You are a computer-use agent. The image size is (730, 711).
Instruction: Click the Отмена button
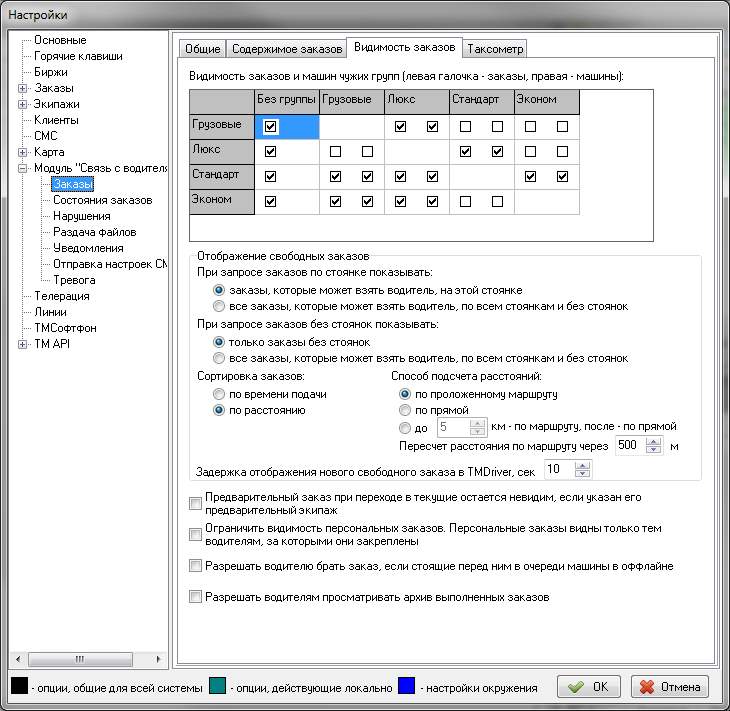pos(670,687)
